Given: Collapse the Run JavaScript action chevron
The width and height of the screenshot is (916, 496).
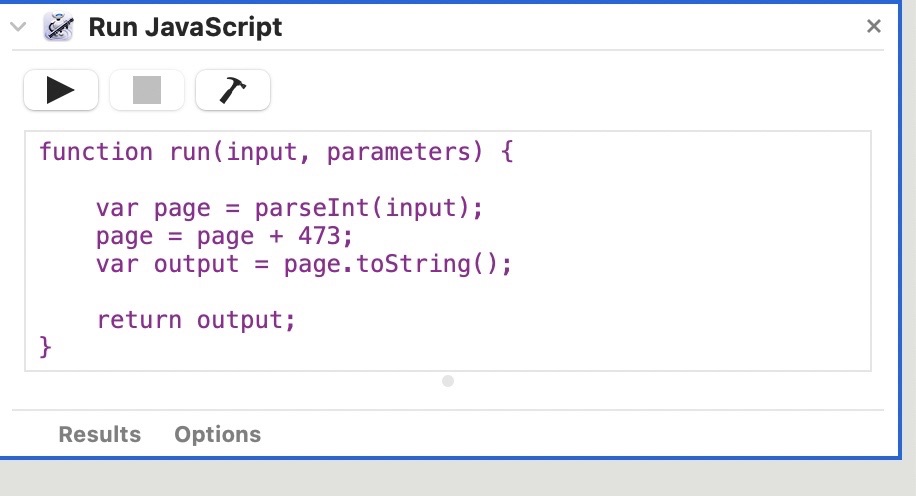Looking at the screenshot, I should (18, 26).
